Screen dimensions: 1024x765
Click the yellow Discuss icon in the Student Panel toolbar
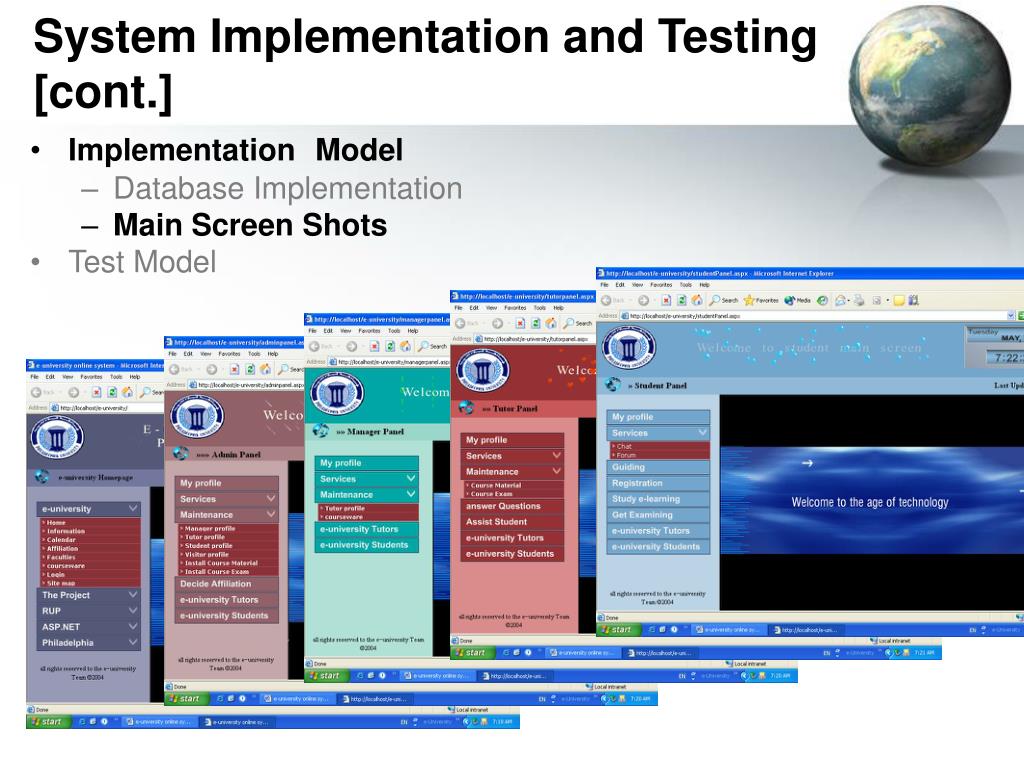899,301
